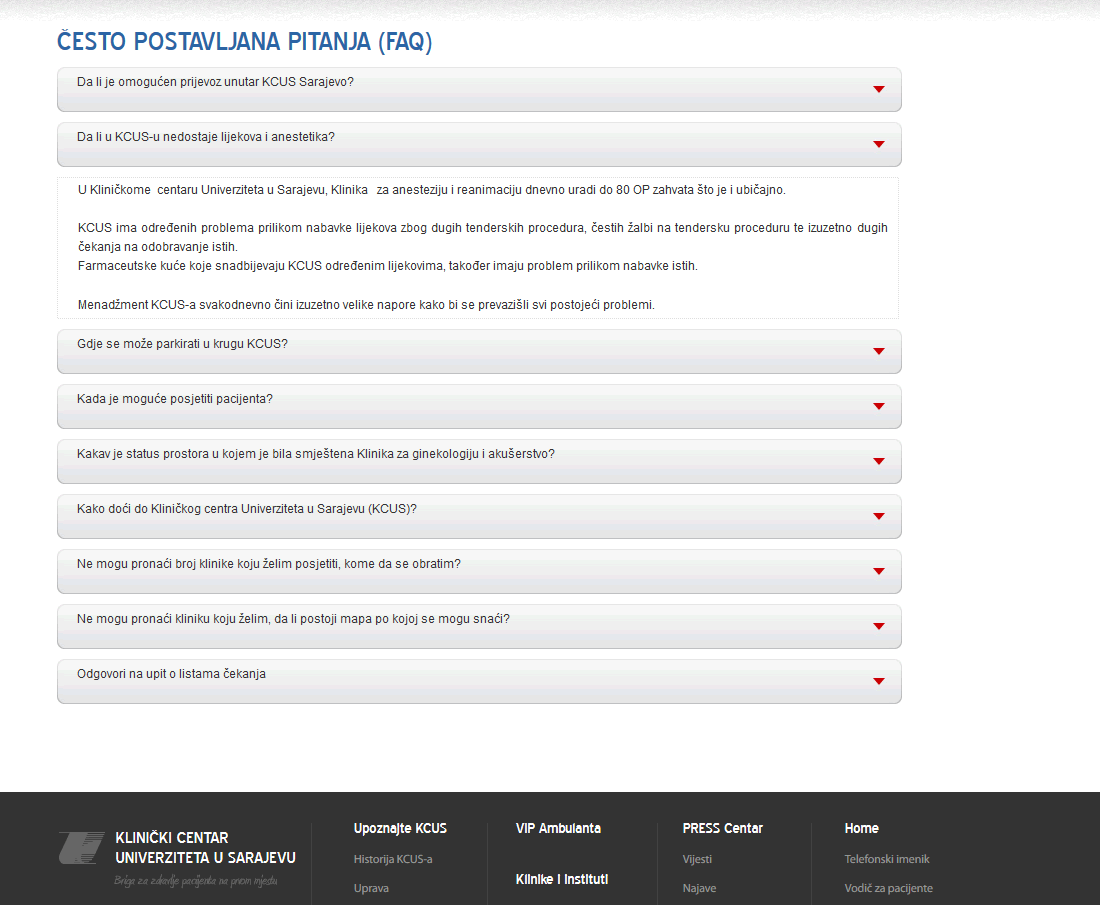Expand the red arrow for KCUS transport question
The width and height of the screenshot is (1100, 905).
[x=878, y=89]
